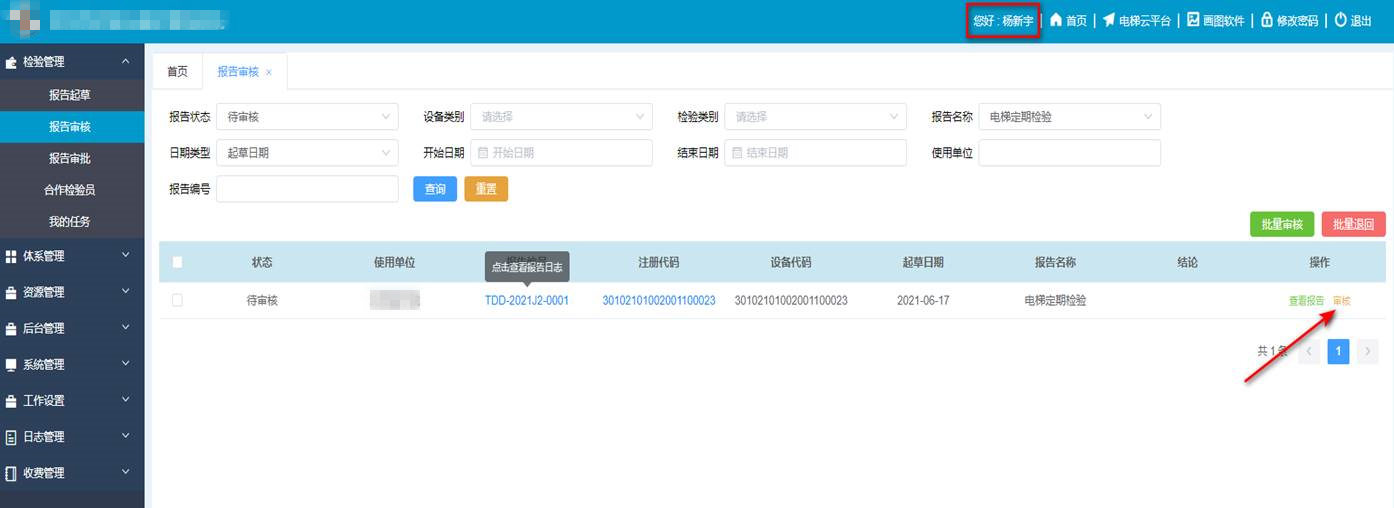The width and height of the screenshot is (1394, 508).
Task: Close the 报告审核 tab with x
Action: point(269,72)
